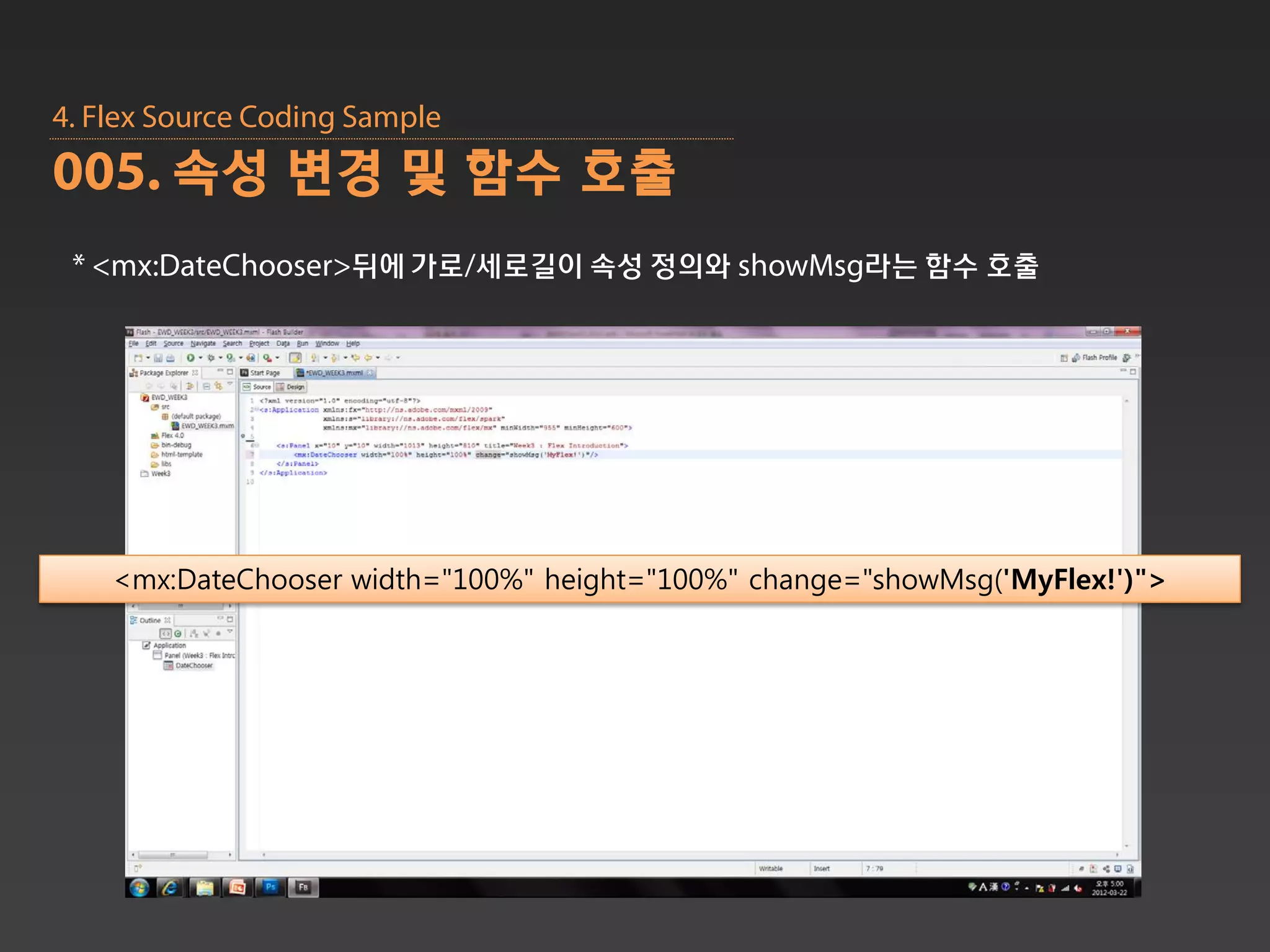This screenshot has height=952, width=1270.
Task: Close the EWD_WEEK3.mxml editor tab
Action: click(x=370, y=372)
